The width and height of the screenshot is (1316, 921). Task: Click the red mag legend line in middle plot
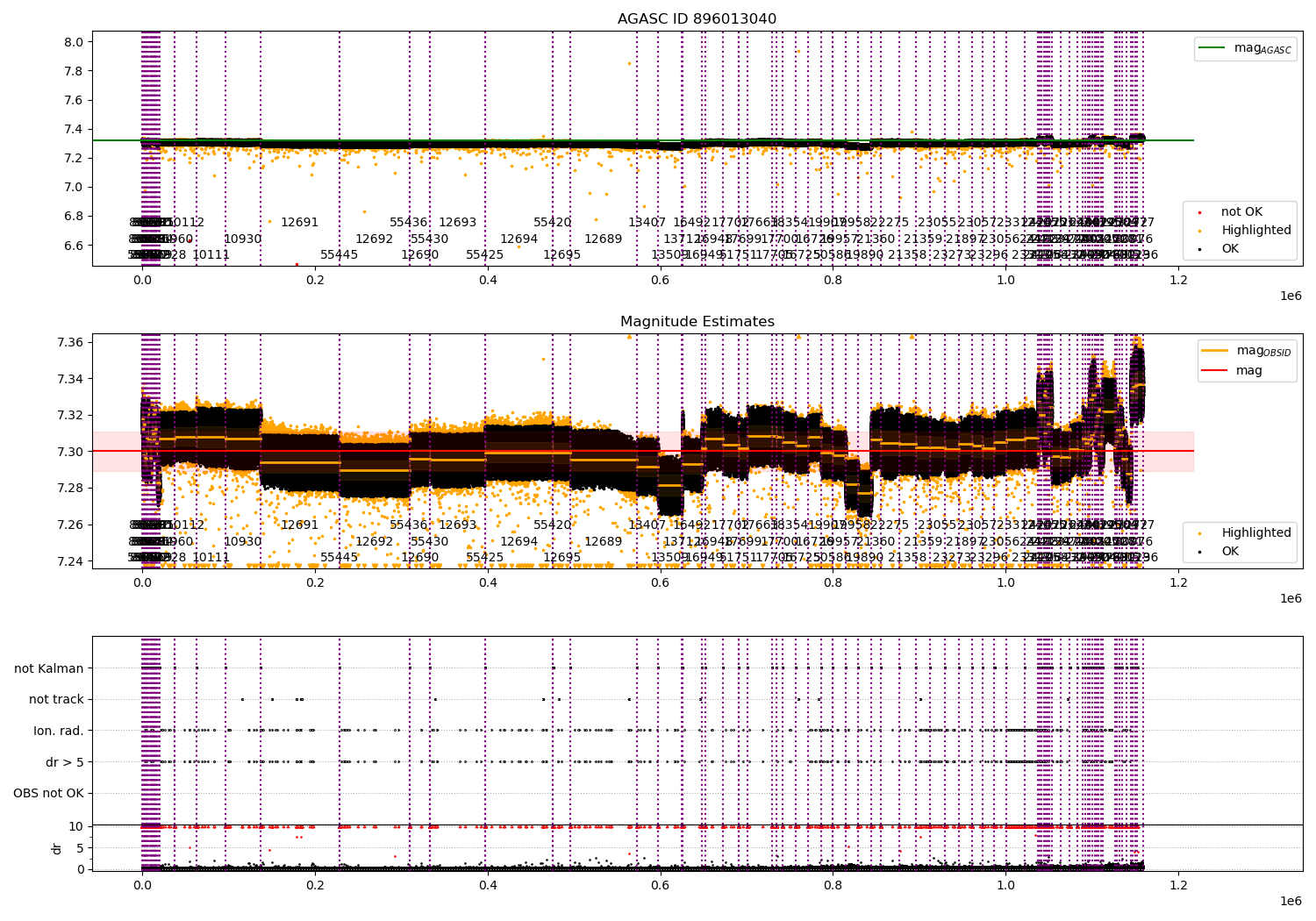tap(1213, 370)
